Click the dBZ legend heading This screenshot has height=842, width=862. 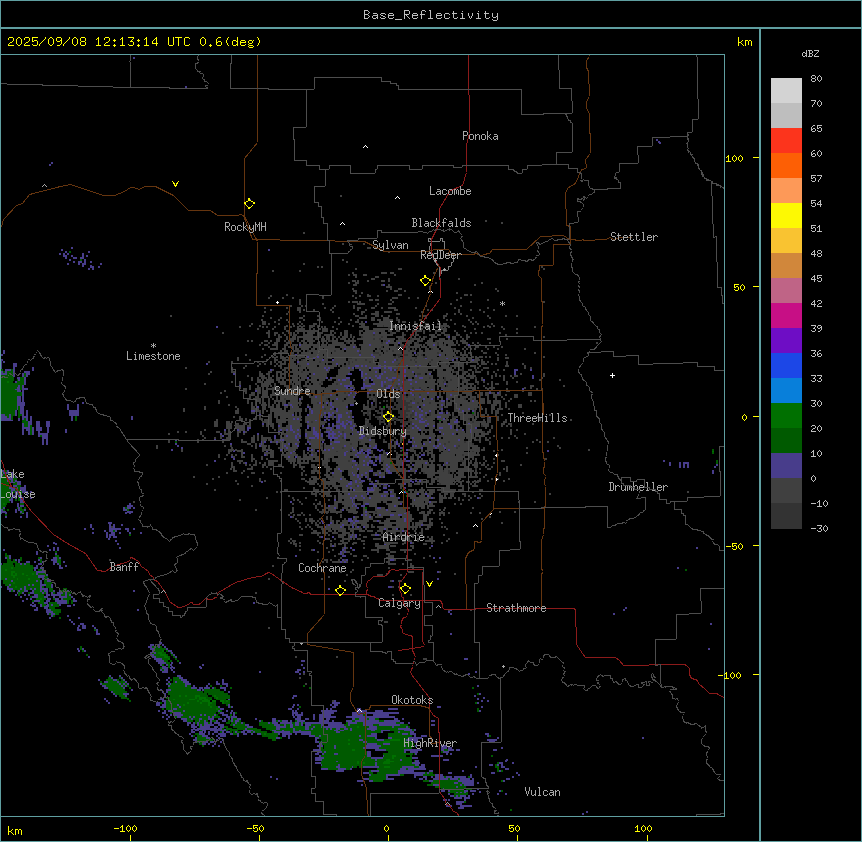pyautogui.click(x=810, y=53)
